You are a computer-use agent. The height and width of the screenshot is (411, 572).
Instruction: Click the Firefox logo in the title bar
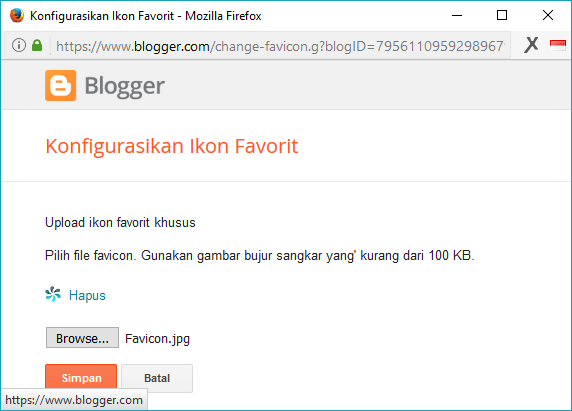[x=17, y=16]
